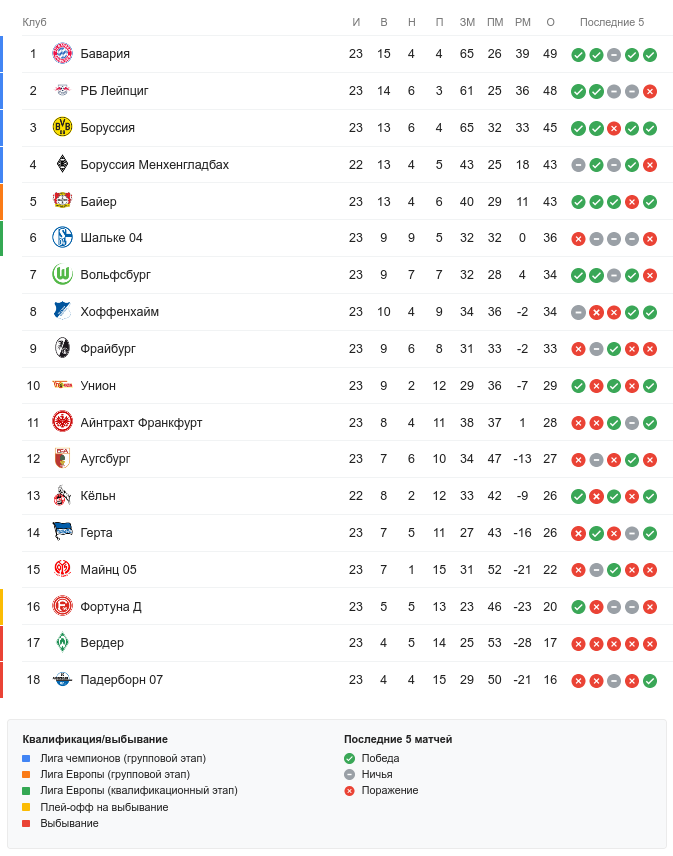The image size is (673, 856).
Task: Click the Schalke 04 club logo
Action: 62,238
